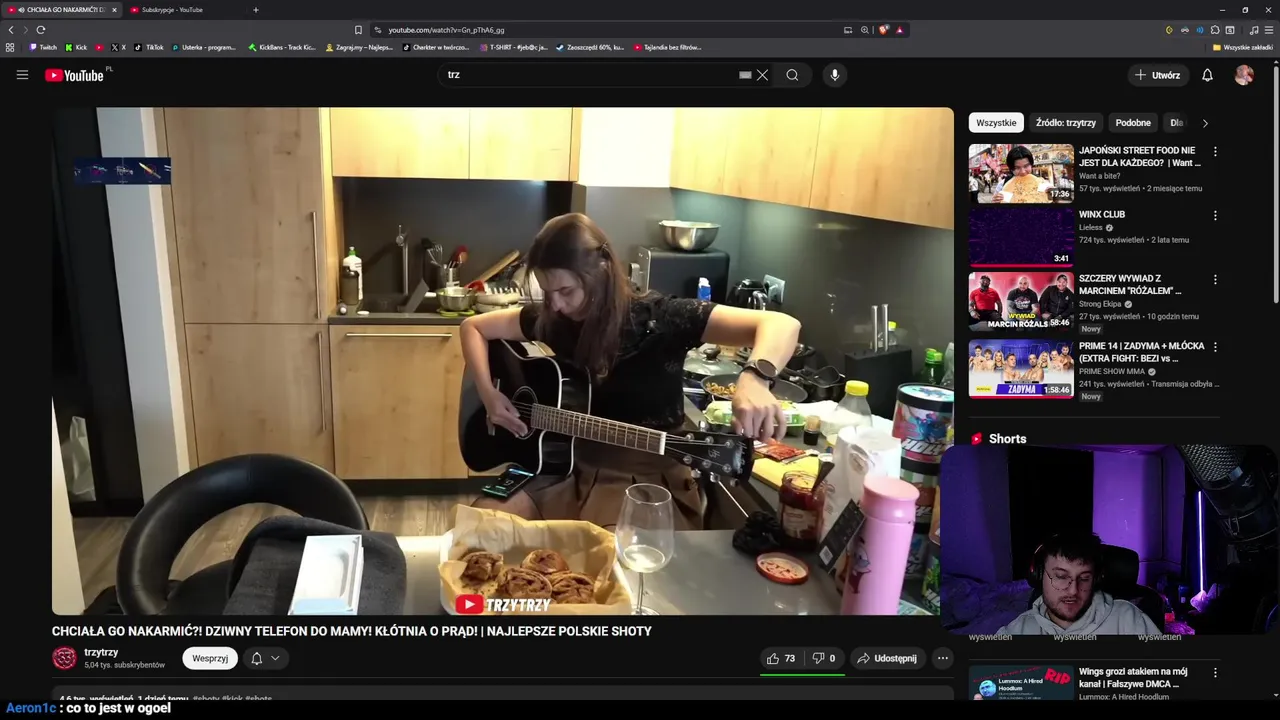Image resolution: width=1280 pixels, height=720 pixels.
Task: Open the account avatar menu
Action: (x=1244, y=75)
